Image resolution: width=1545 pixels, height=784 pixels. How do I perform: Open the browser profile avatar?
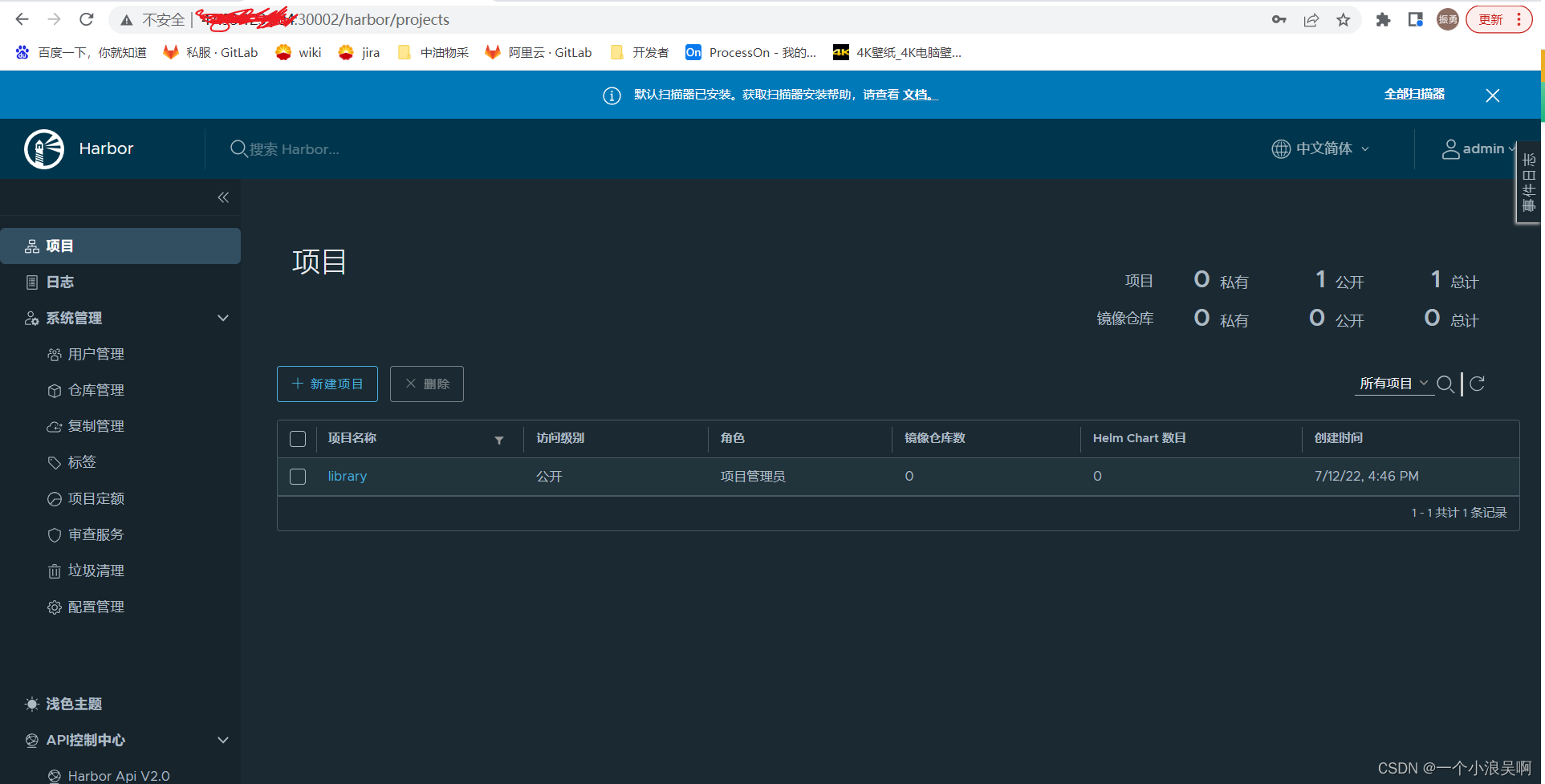coord(1448,19)
